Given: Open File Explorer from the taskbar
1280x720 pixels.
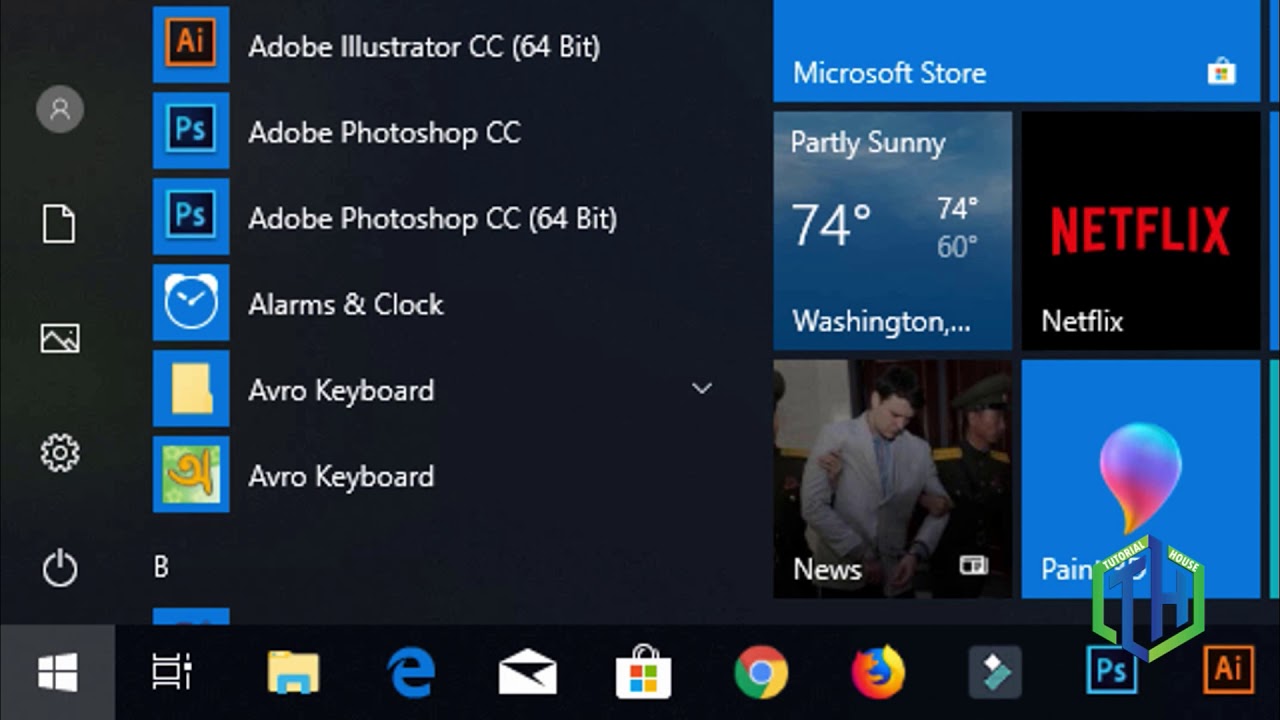Looking at the screenshot, I should 294,672.
